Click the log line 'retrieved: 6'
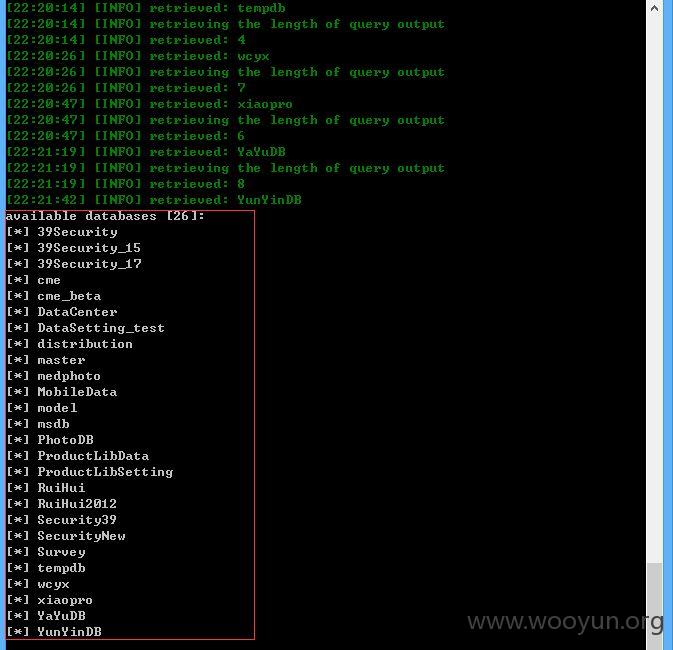Viewport: 673px width, 650px height. click(126, 136)
